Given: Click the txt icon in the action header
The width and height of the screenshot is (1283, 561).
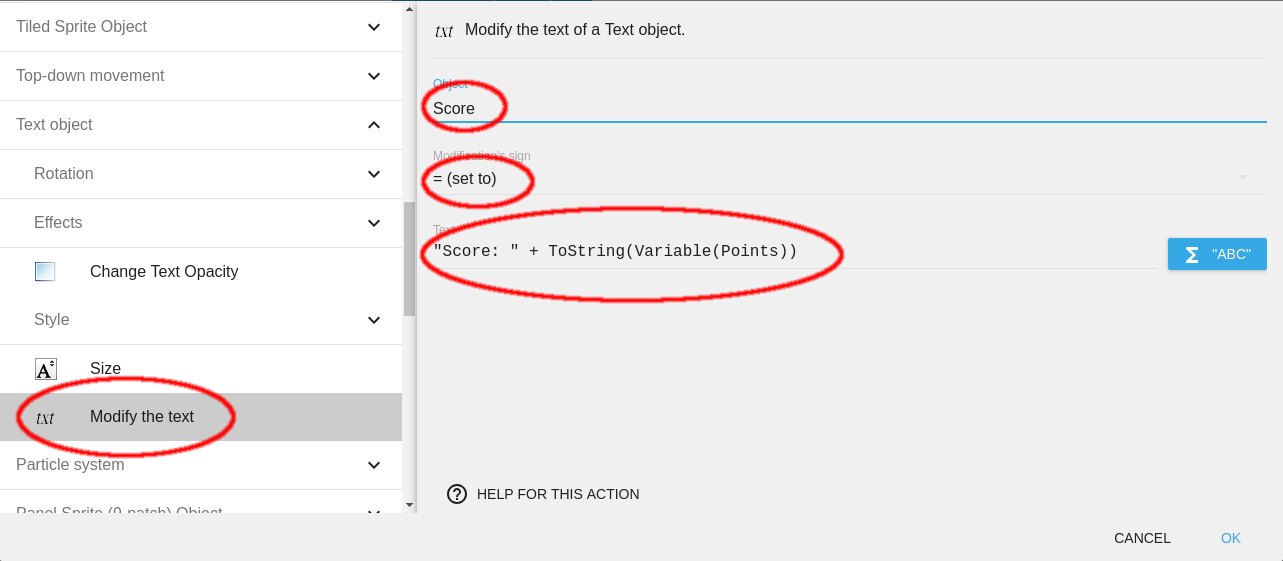Looking at the screenshot, I should tap(444, 31).
